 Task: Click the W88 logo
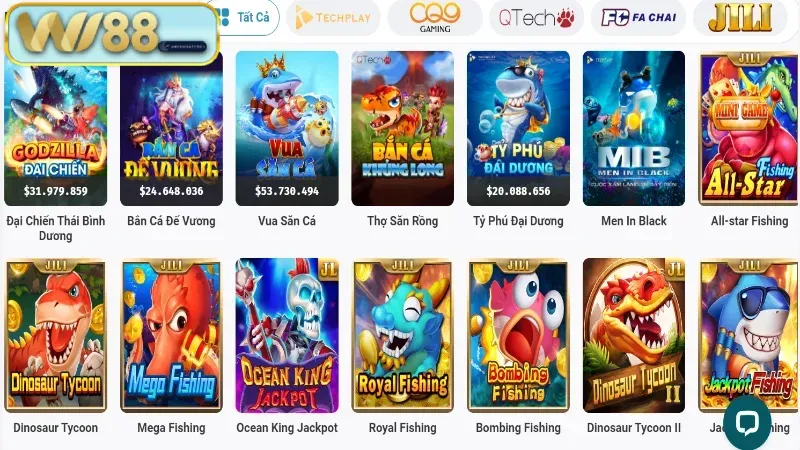click(x=112, y=34)
